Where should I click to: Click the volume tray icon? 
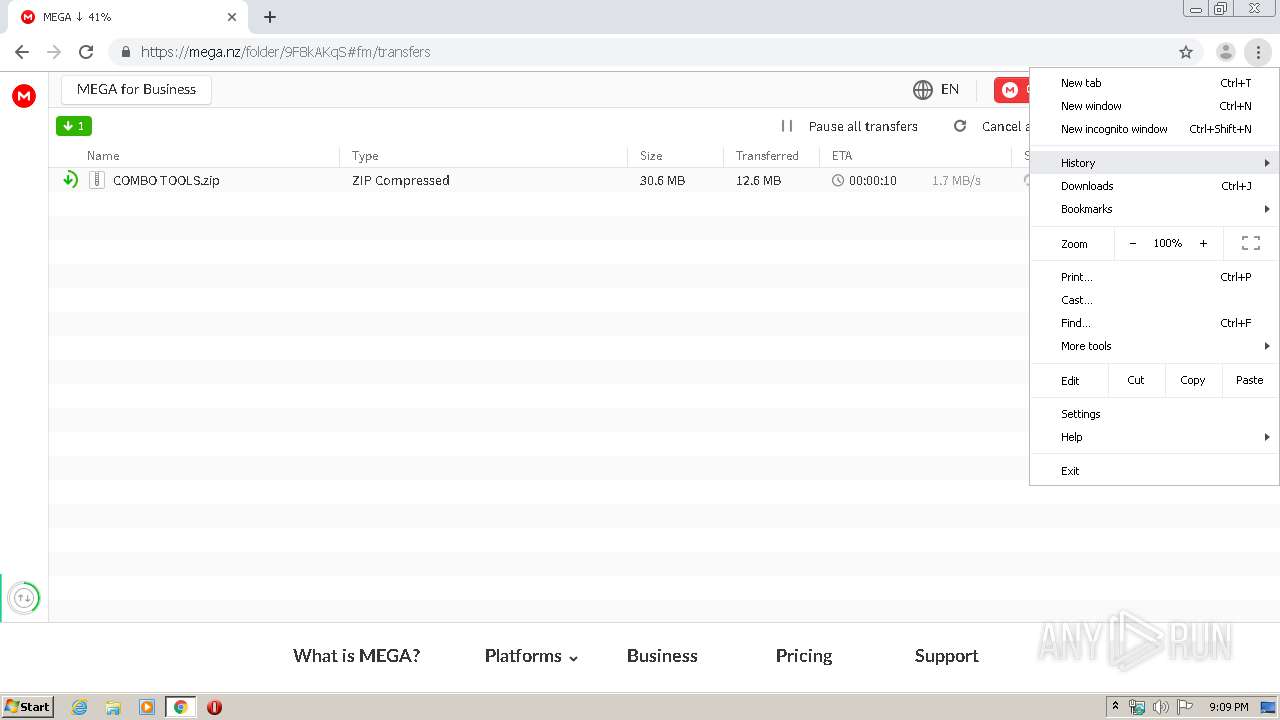click(1161, 707)
